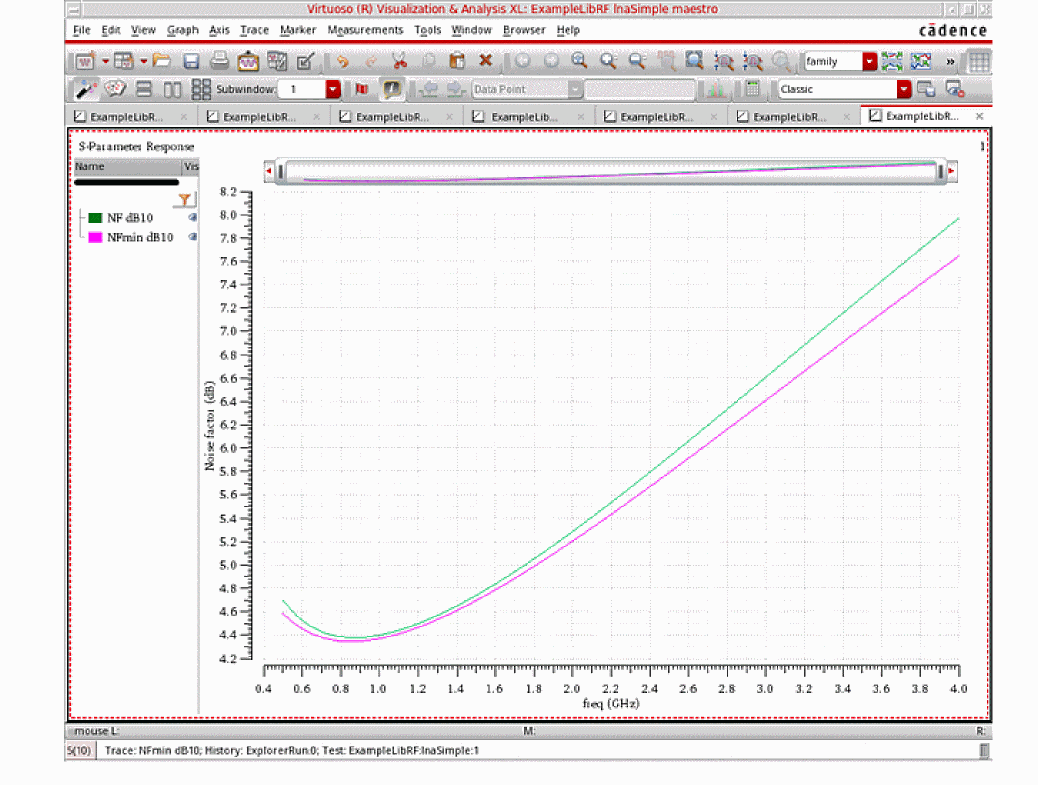
Task: Click the red X Delete icon
Action: 486,61
